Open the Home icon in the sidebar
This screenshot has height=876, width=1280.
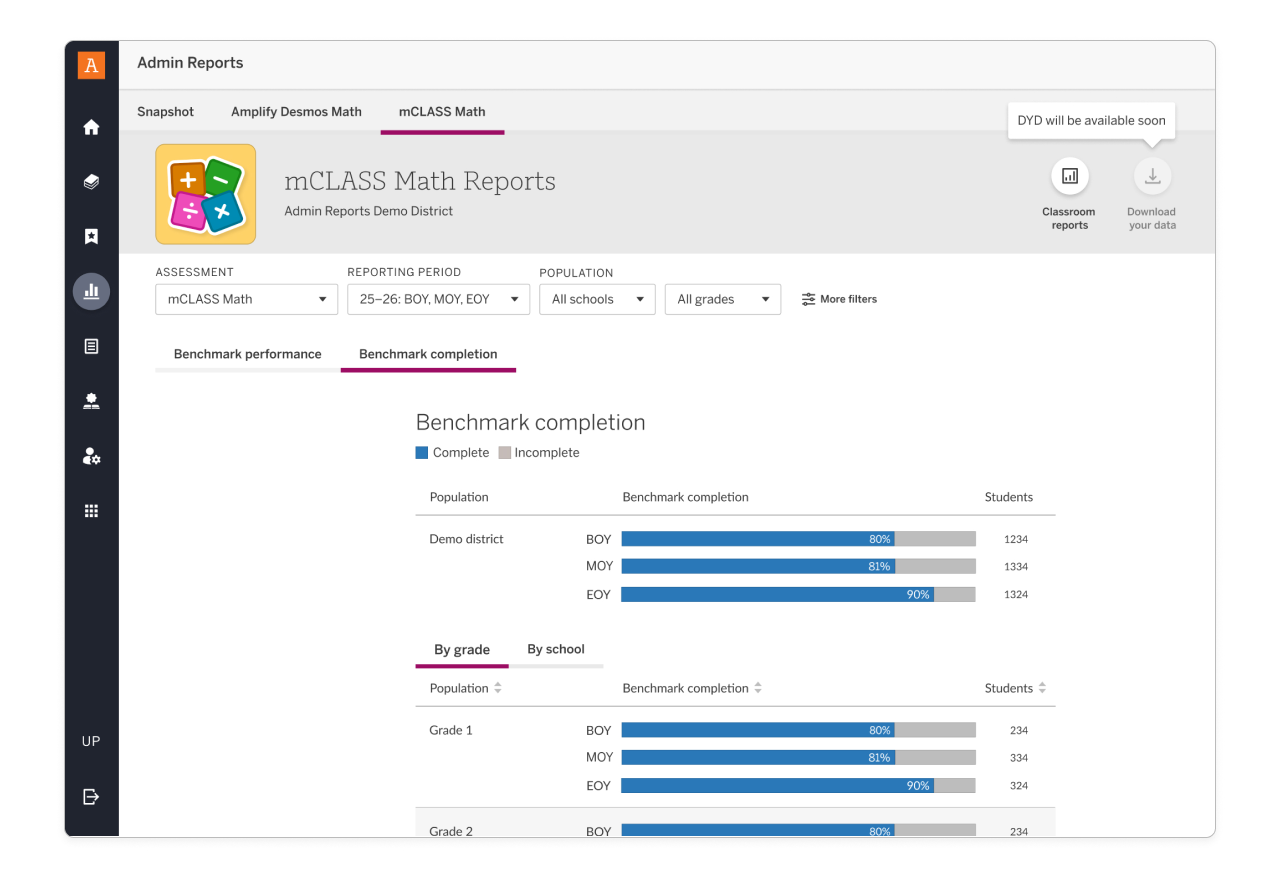pyautogui.click(x=91, y=127)
